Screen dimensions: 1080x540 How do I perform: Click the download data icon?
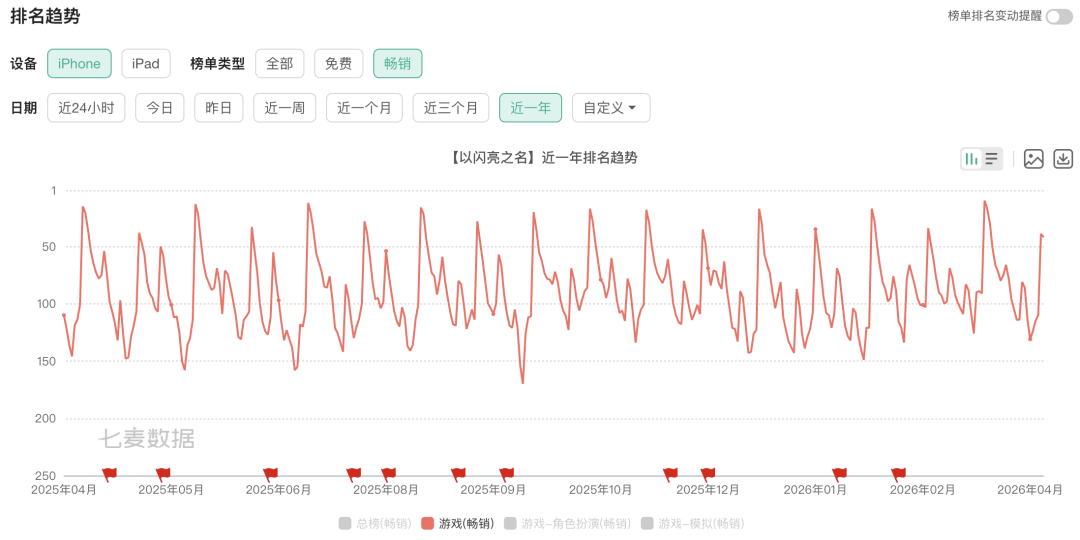(x=1064, y=159)
